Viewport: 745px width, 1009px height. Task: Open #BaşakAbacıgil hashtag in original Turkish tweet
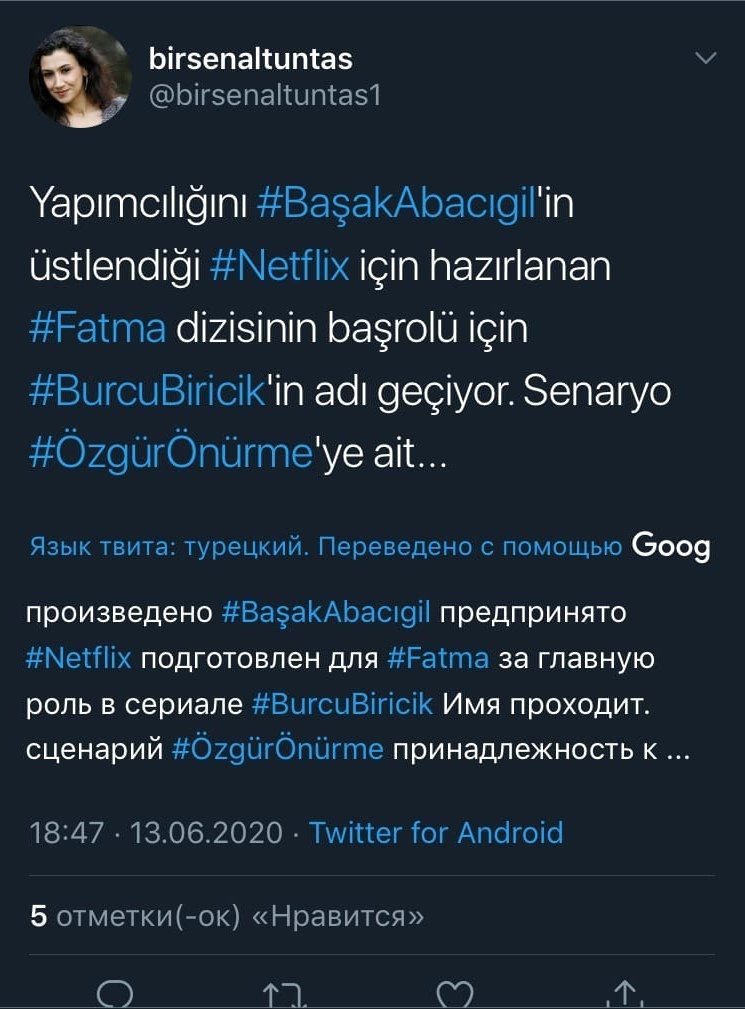pos(397,206)
